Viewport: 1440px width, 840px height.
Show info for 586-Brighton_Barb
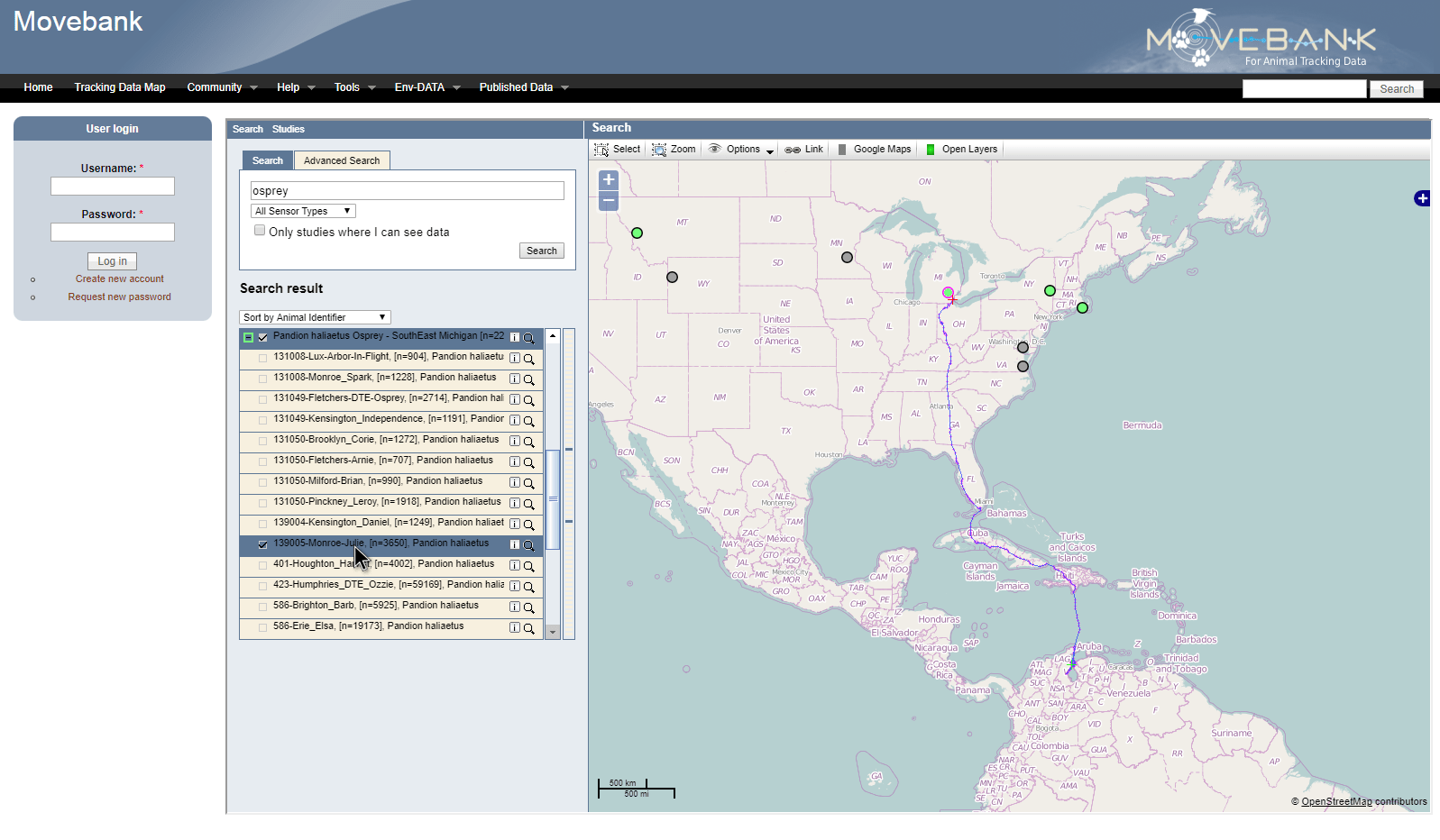515,607
